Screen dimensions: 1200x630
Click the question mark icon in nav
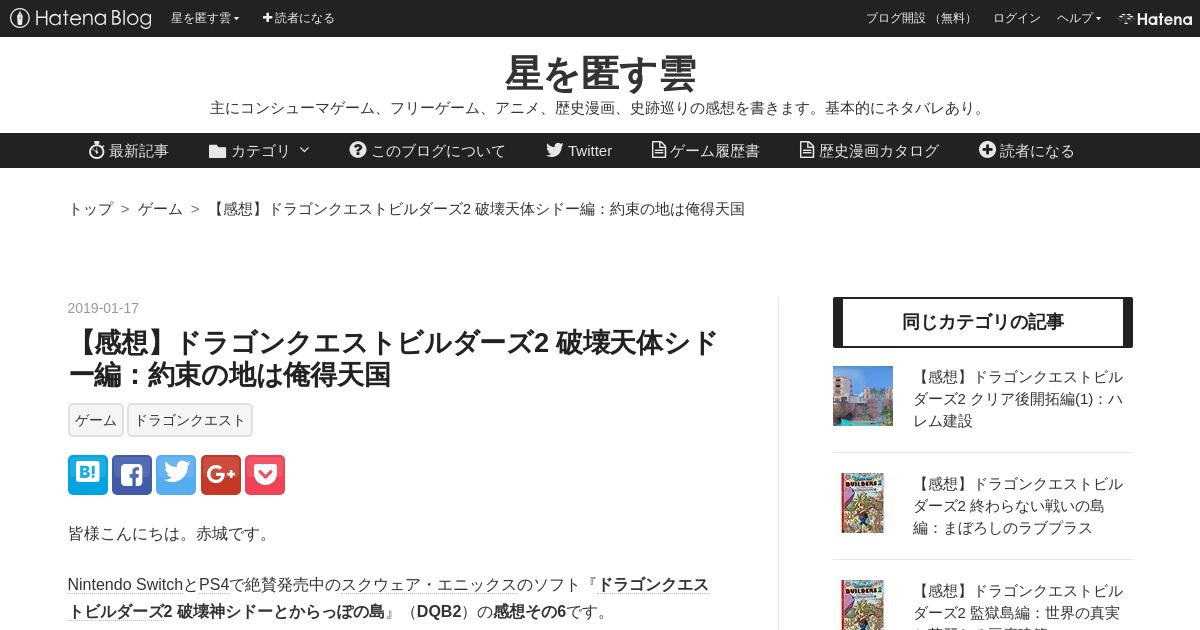pyautogui.click(x=358, y=150)
